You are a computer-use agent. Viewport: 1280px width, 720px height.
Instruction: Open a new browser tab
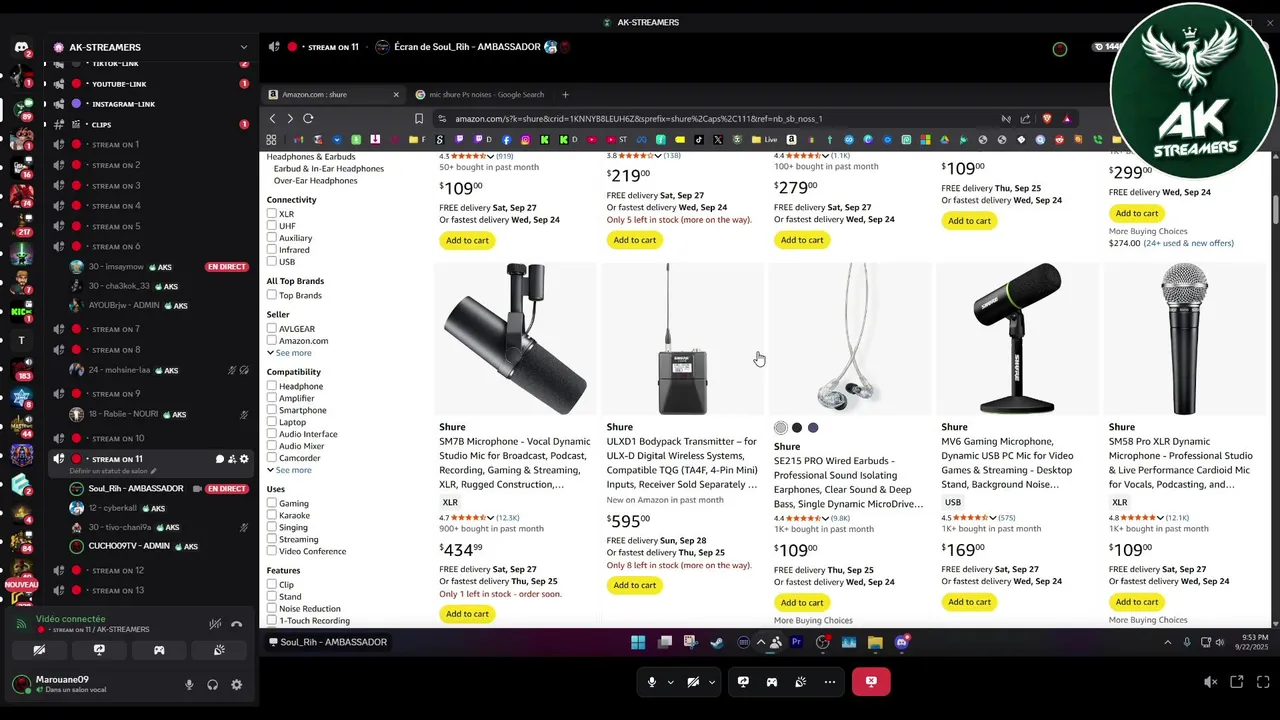pos(565,95)
